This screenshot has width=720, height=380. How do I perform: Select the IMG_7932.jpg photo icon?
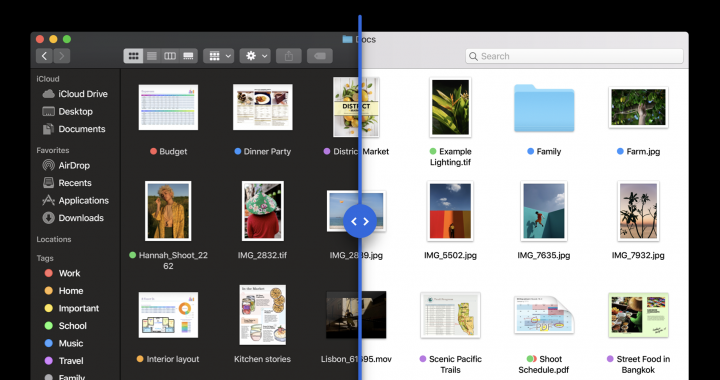tap(638, 211)
